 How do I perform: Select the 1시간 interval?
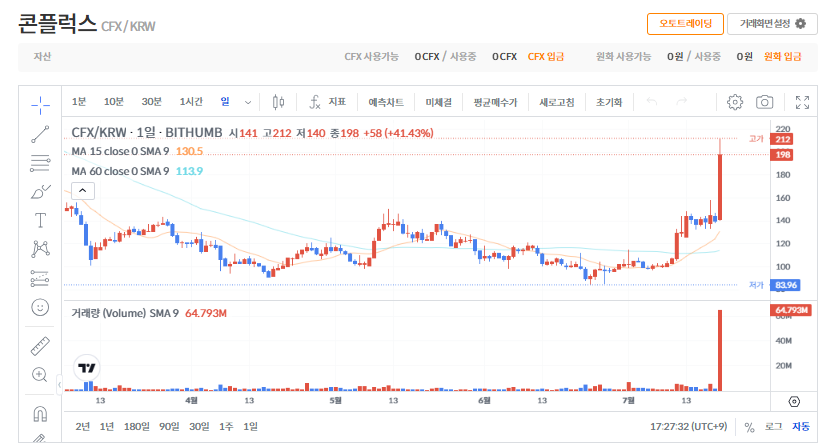point(191,102)
